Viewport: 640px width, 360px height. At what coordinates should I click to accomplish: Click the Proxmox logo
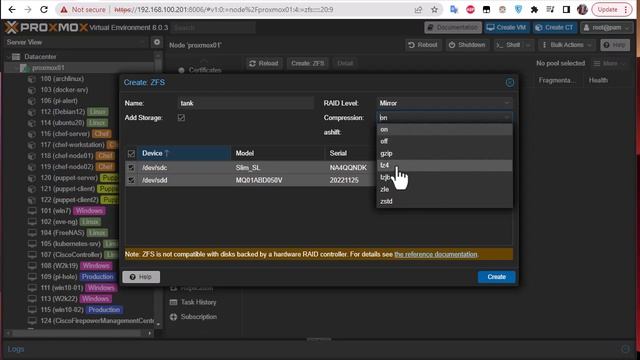(46, 27)
